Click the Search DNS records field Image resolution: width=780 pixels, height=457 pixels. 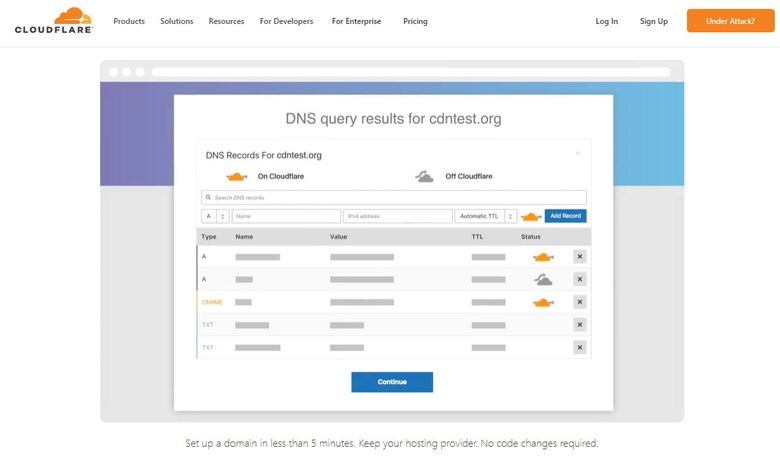click(393, 197)
